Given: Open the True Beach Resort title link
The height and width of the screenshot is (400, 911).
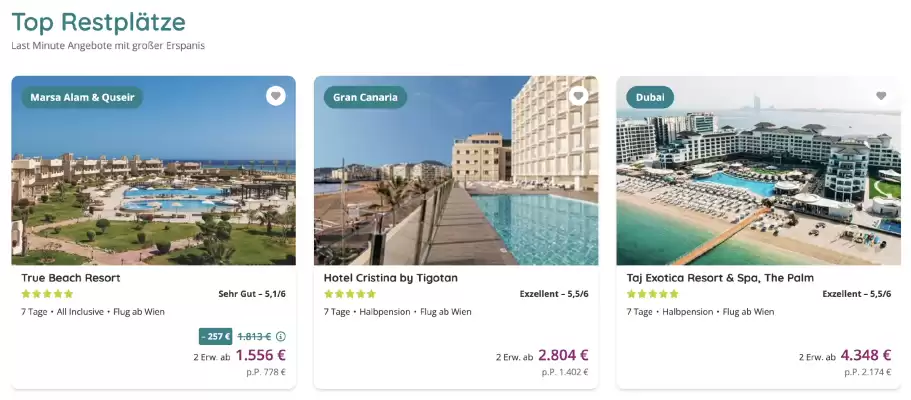Looking at the screenshot, I should [x=71, y=277].
